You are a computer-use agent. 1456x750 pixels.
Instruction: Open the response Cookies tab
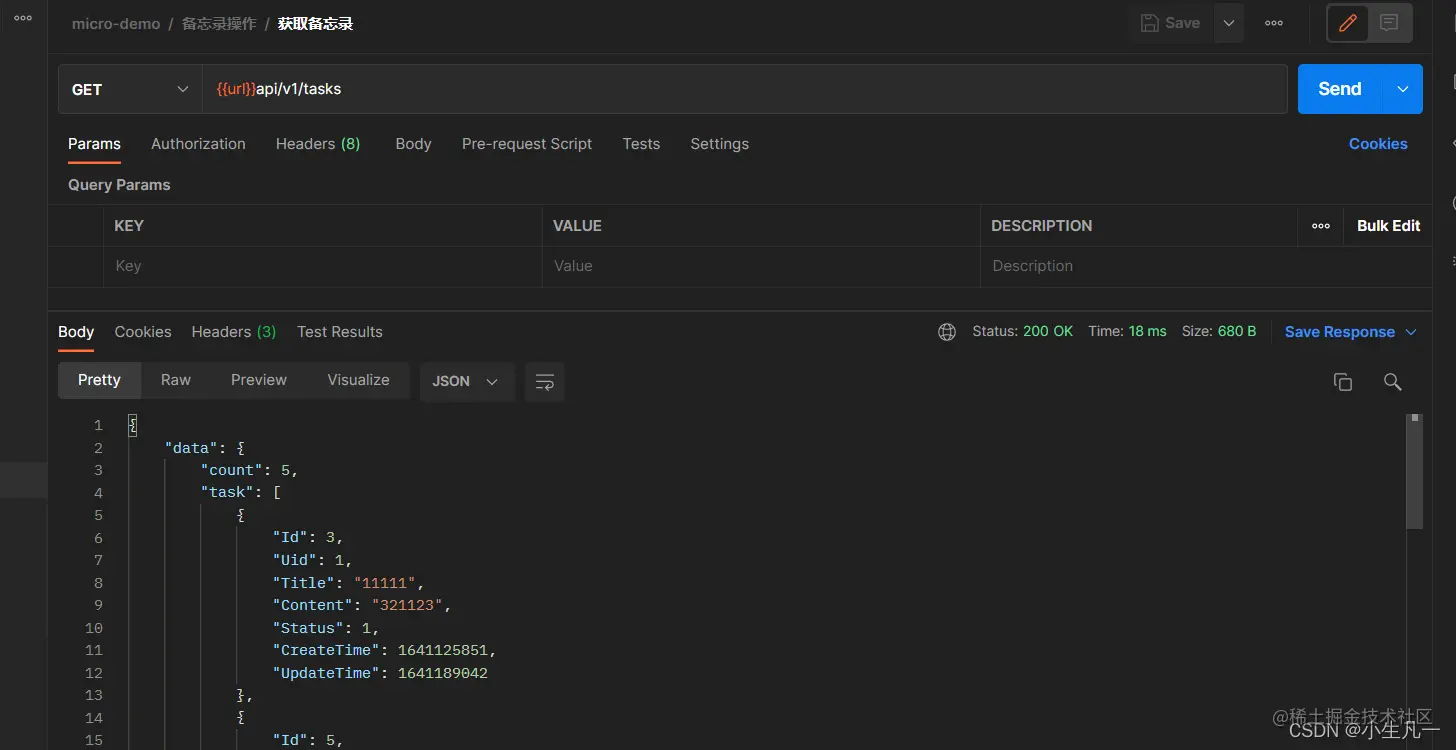(143, 332)
